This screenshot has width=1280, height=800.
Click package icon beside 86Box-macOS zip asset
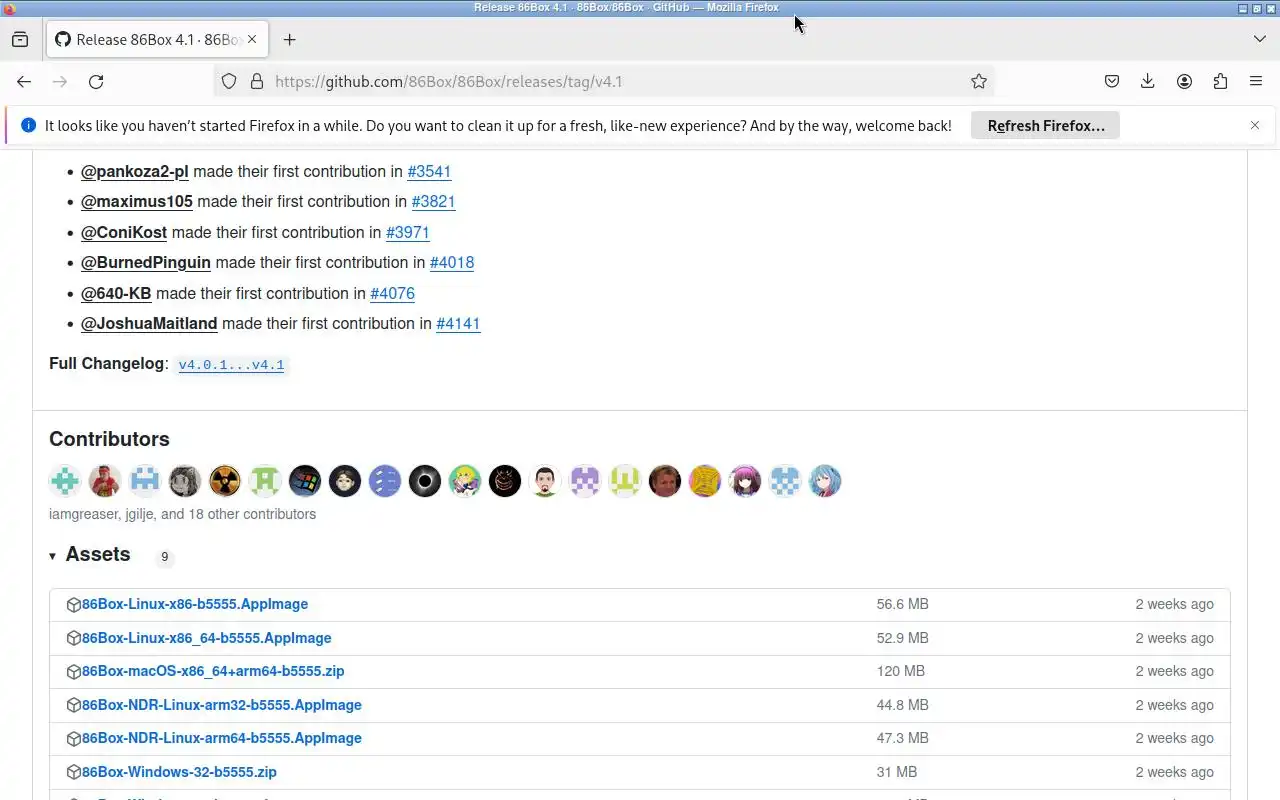click(73, 672)
